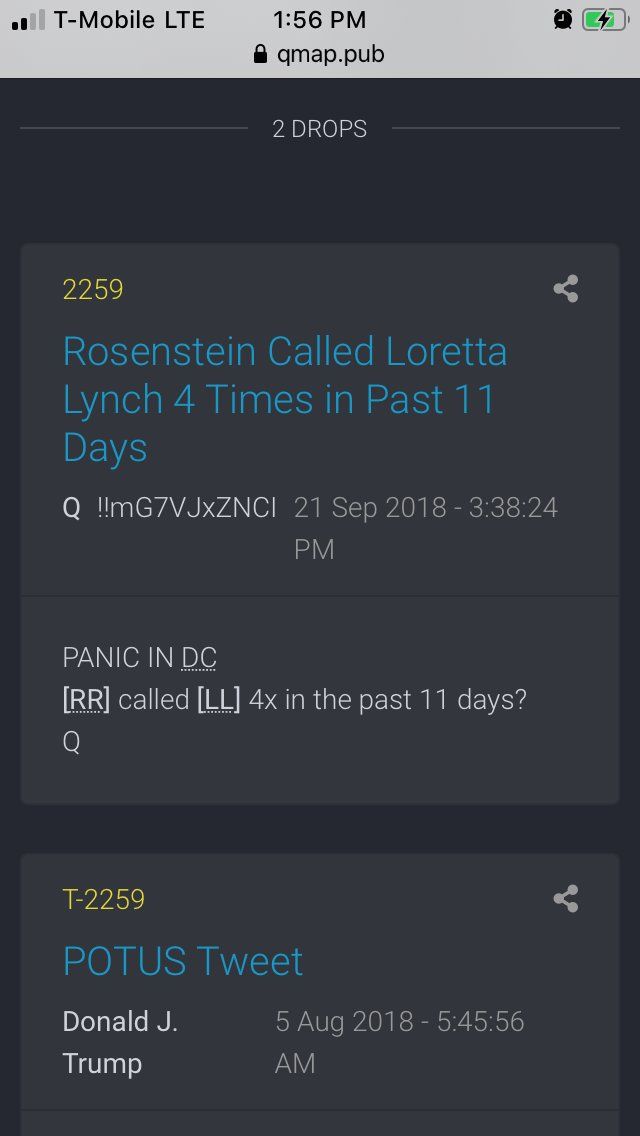The height and width of the screenshot is (1136, 640).
Task: Tap the 5 Aug 2018 timestamp
Action: click(x=399, y=1043)
